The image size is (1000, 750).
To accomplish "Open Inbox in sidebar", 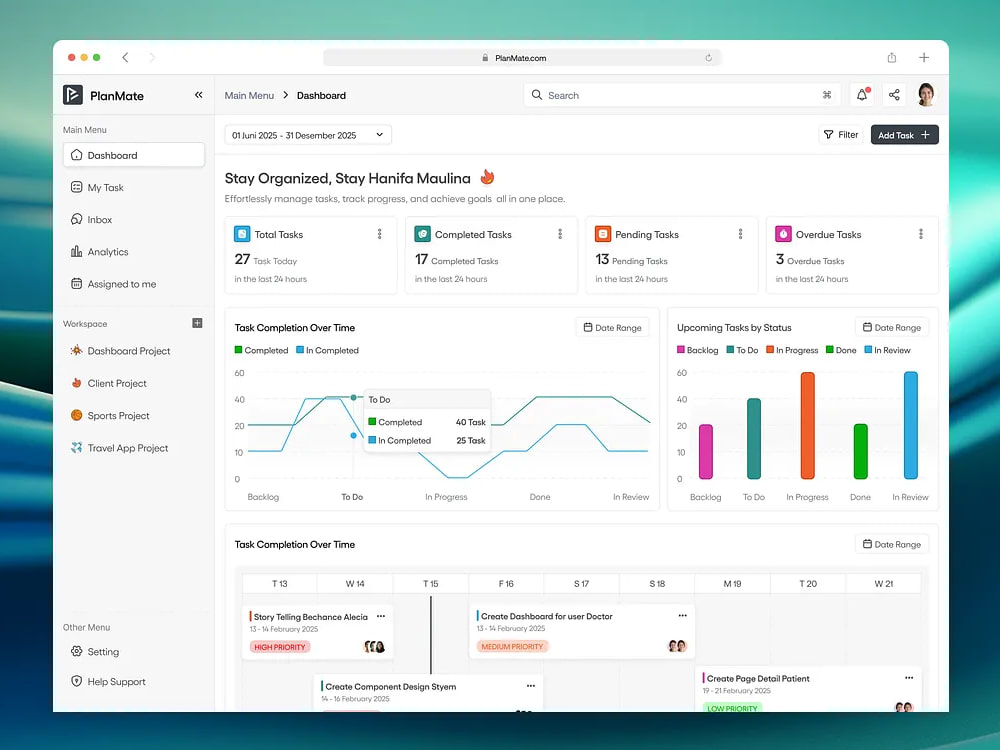I will (134, 219).
